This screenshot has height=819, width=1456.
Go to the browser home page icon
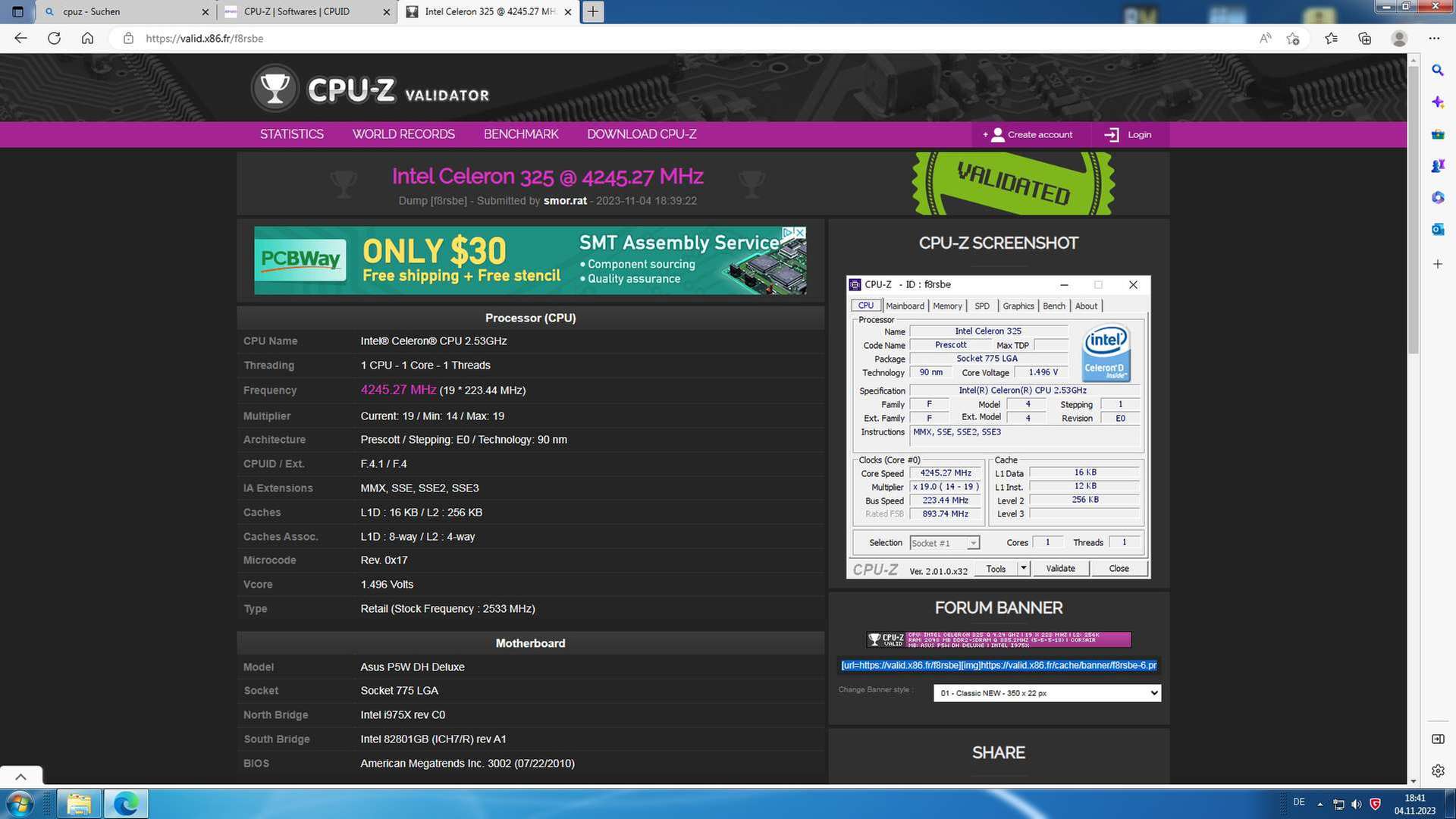click(88, 38)
